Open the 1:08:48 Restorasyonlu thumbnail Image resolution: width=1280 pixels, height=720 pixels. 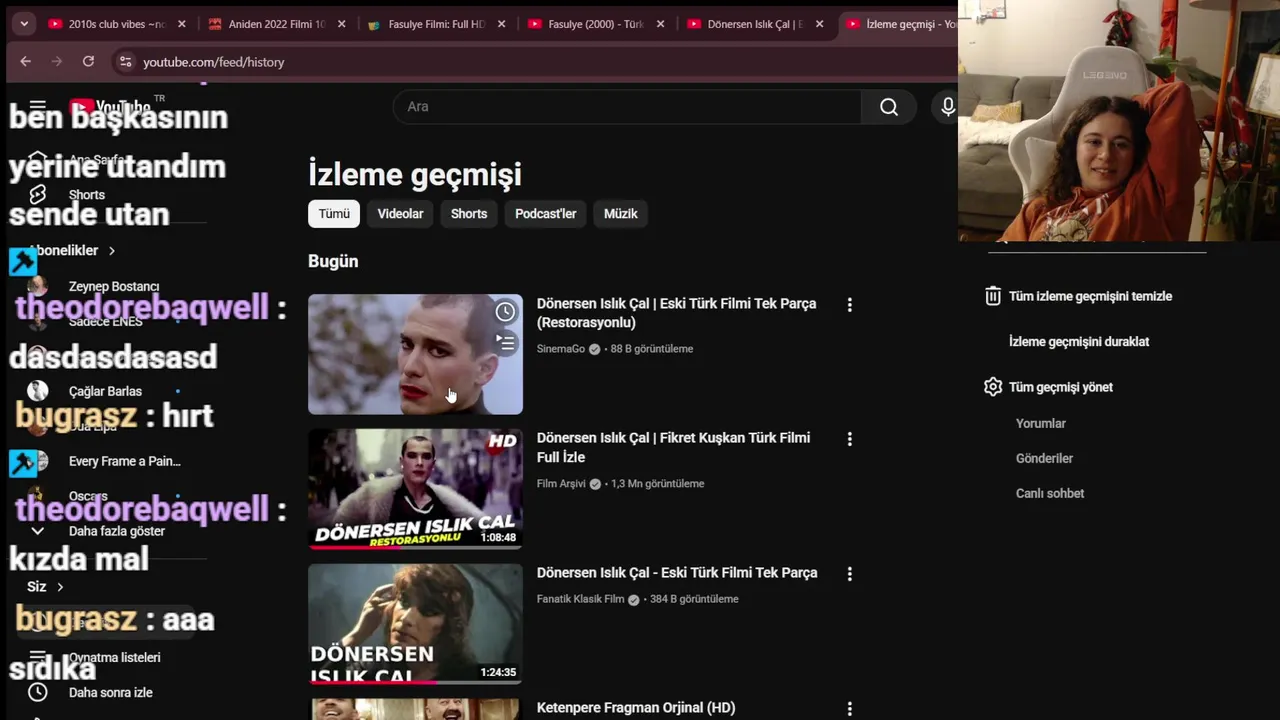(415, 489)
